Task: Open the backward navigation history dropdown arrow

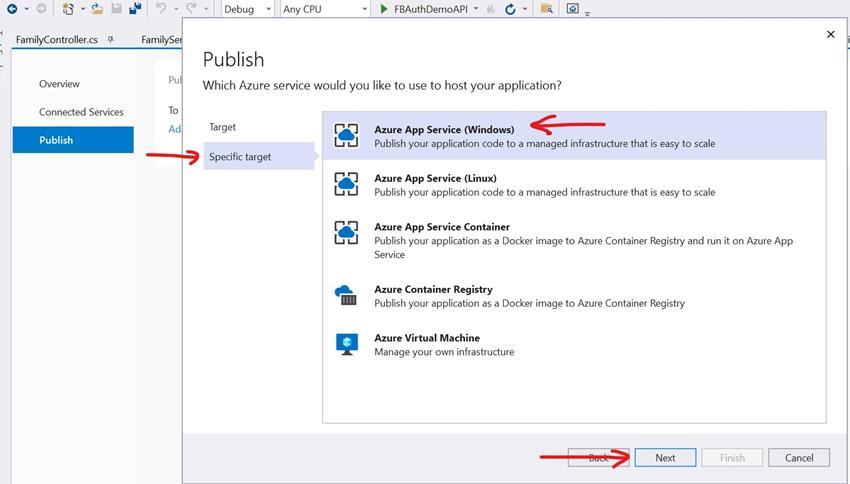Action: (x=26, y=9)
